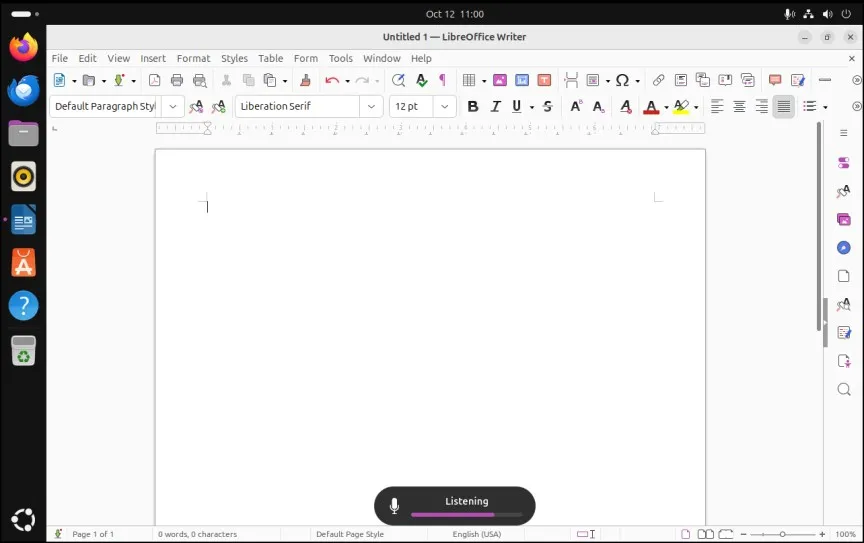The height and width of the screenshot is (543, 864).
Task: Open the Tools menu
Action: coord(341,58)
